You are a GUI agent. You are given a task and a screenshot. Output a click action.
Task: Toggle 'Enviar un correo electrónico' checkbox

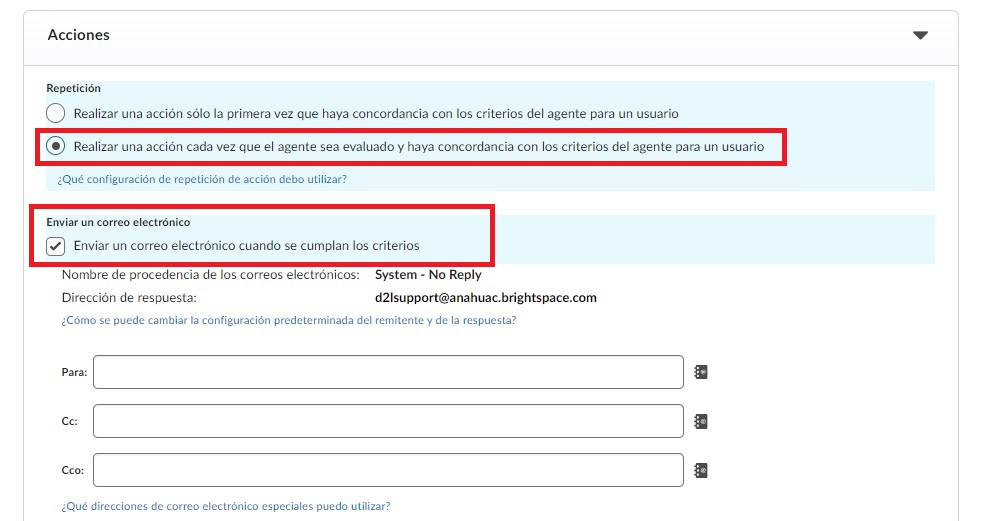(x=56, y=246)
